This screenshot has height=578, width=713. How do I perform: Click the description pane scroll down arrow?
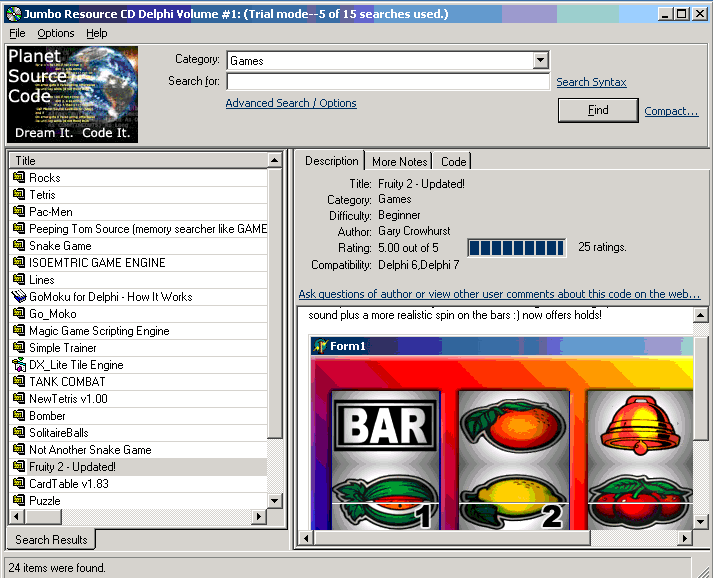click(x=700, y=522)
